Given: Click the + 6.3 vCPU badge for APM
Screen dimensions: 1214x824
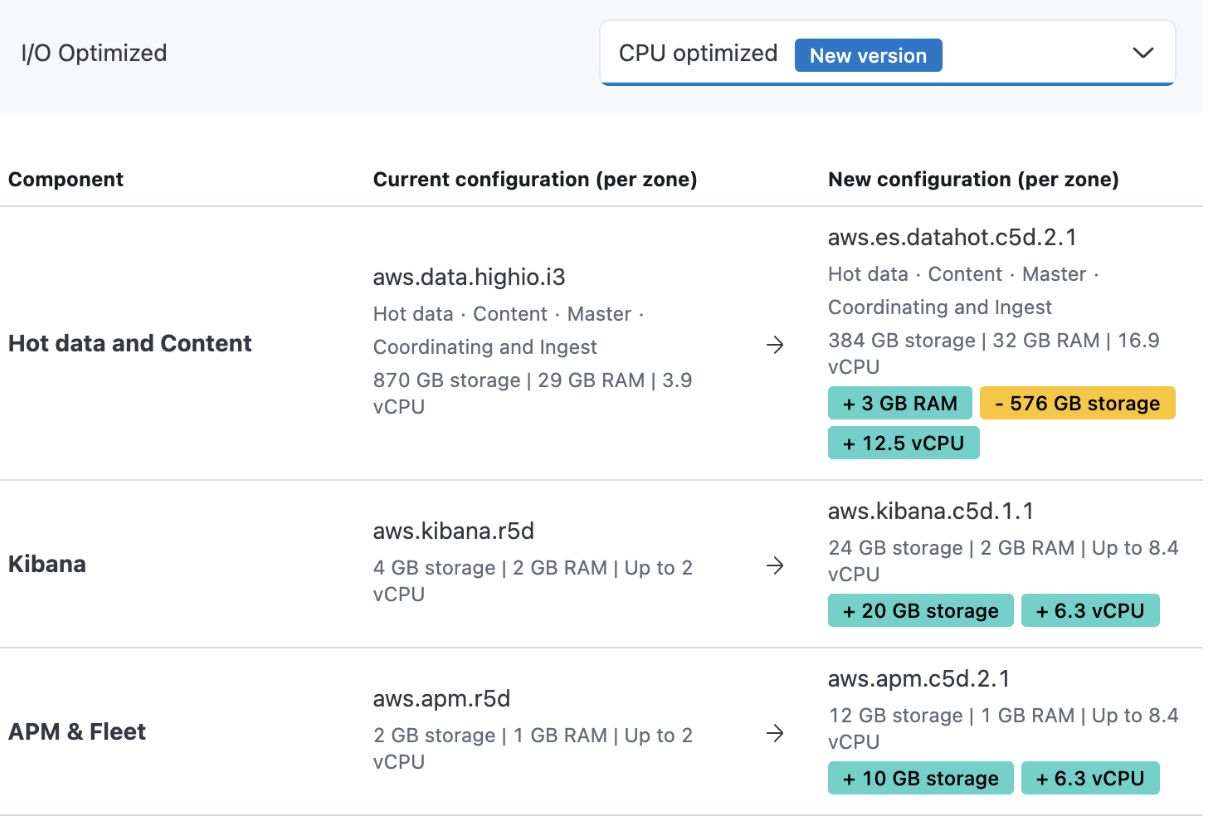Looking at the screenshot, I should click(x=1090, y=777).
